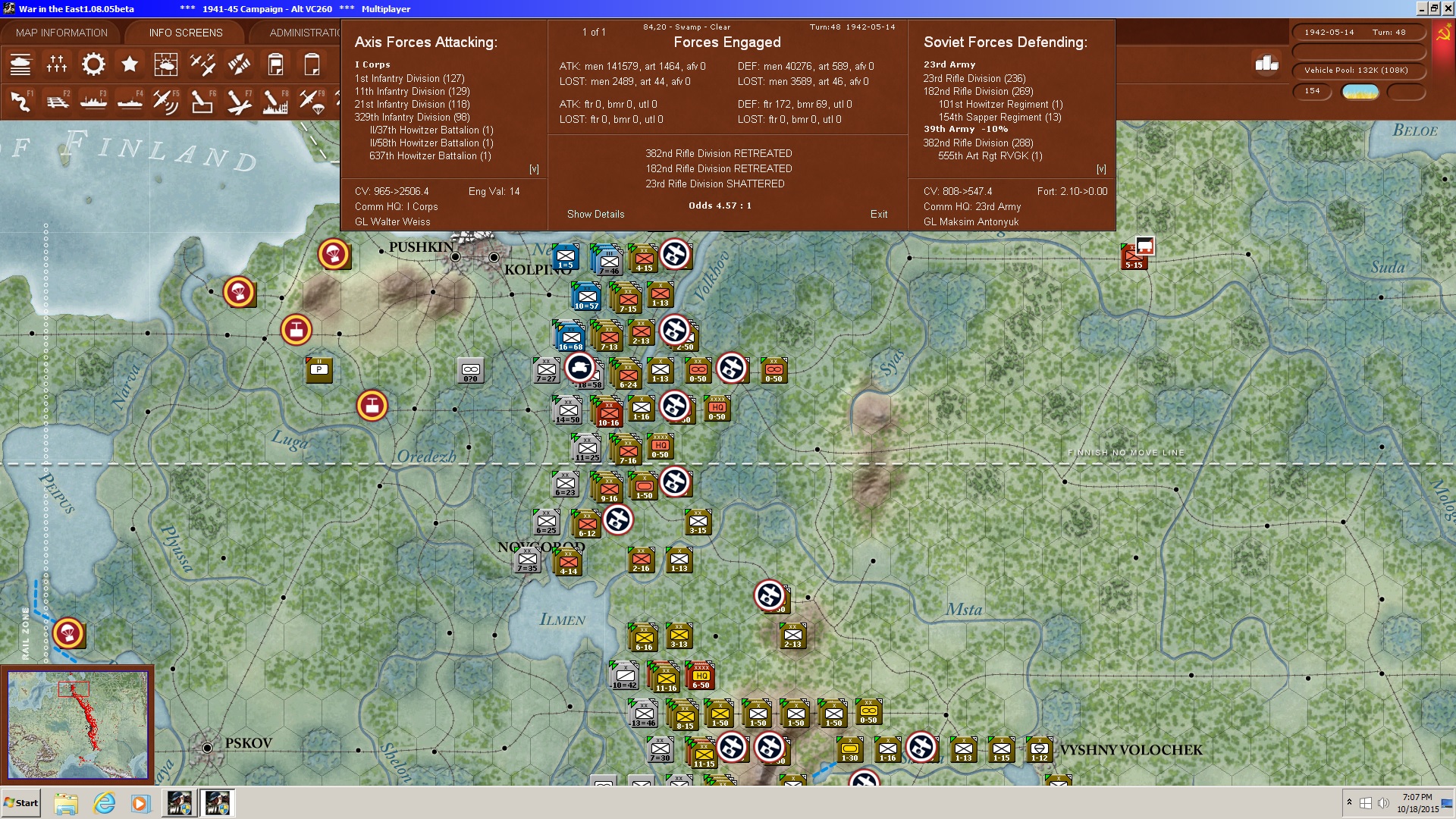This screenshot has width=1456, height=819.
Task: Click the minimap thumbnail in corner
Action: pos(77,724)
